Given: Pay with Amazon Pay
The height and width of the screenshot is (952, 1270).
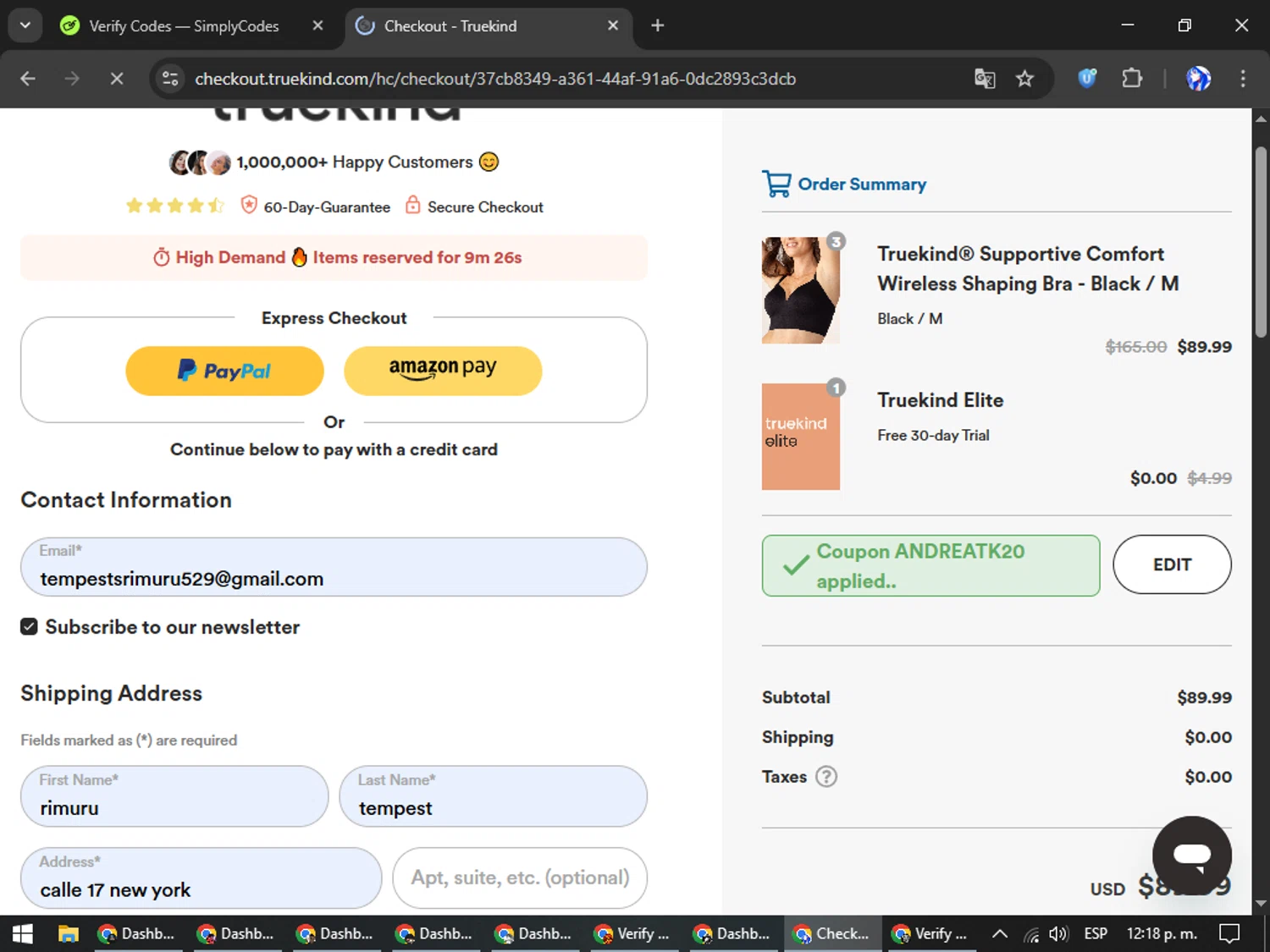Looking at the screenshot, I should point(443,371).
